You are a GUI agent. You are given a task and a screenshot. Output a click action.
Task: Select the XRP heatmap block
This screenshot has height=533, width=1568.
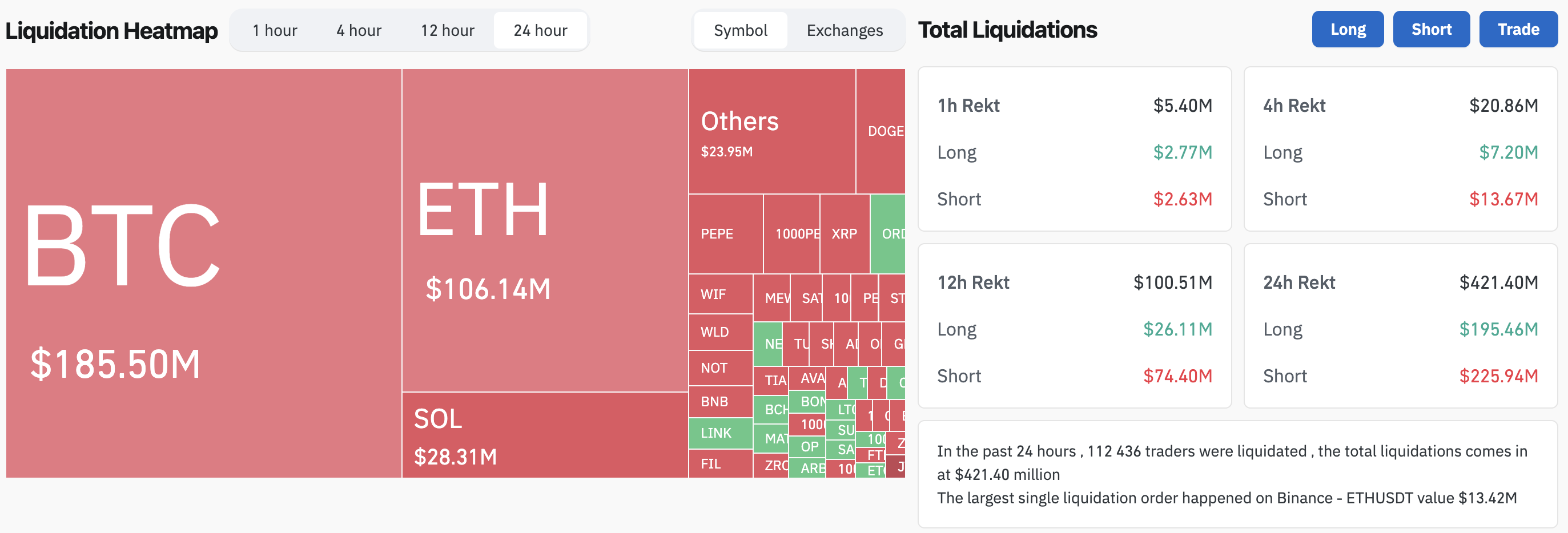tap(845, 233)
